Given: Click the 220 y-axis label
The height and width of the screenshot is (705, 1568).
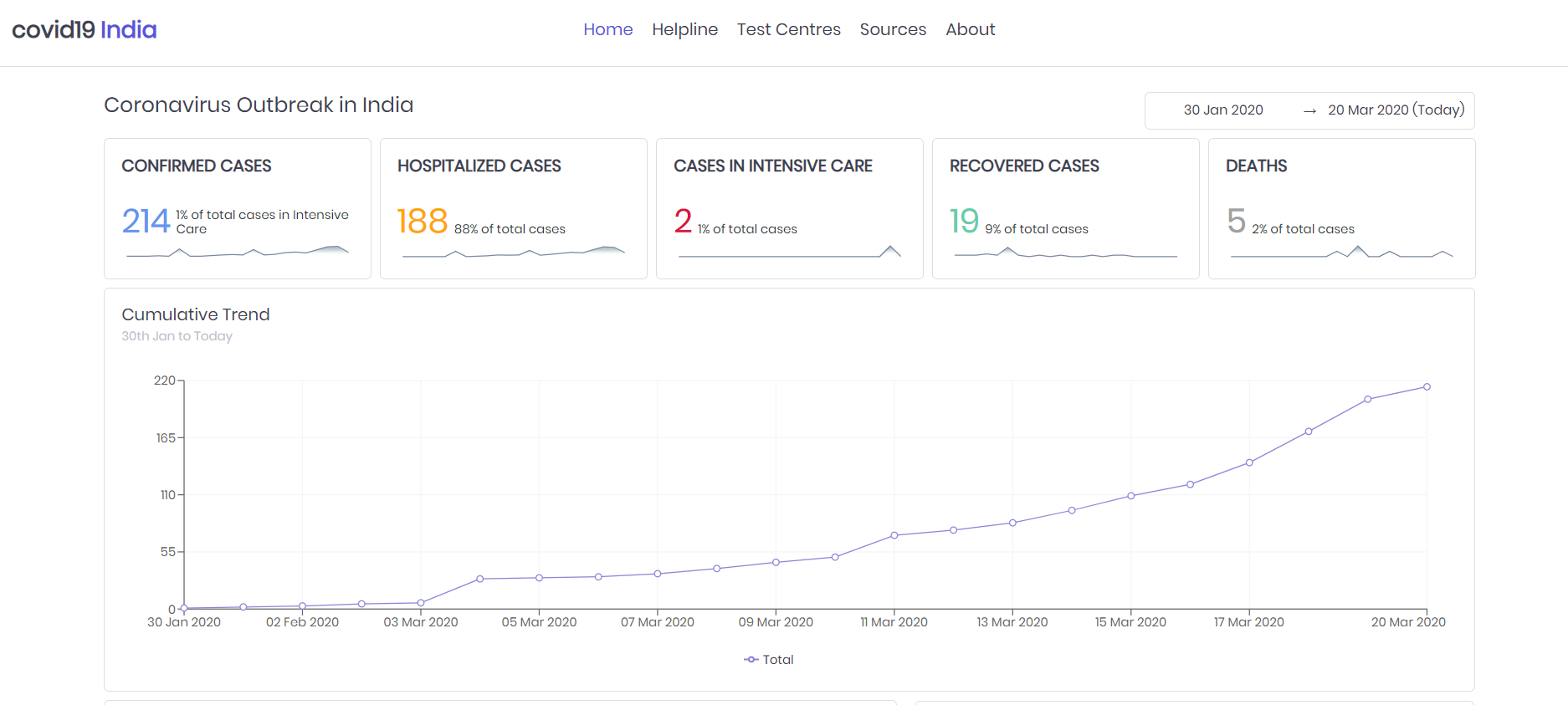Looking at the screenshot, I should pos(164,381).
